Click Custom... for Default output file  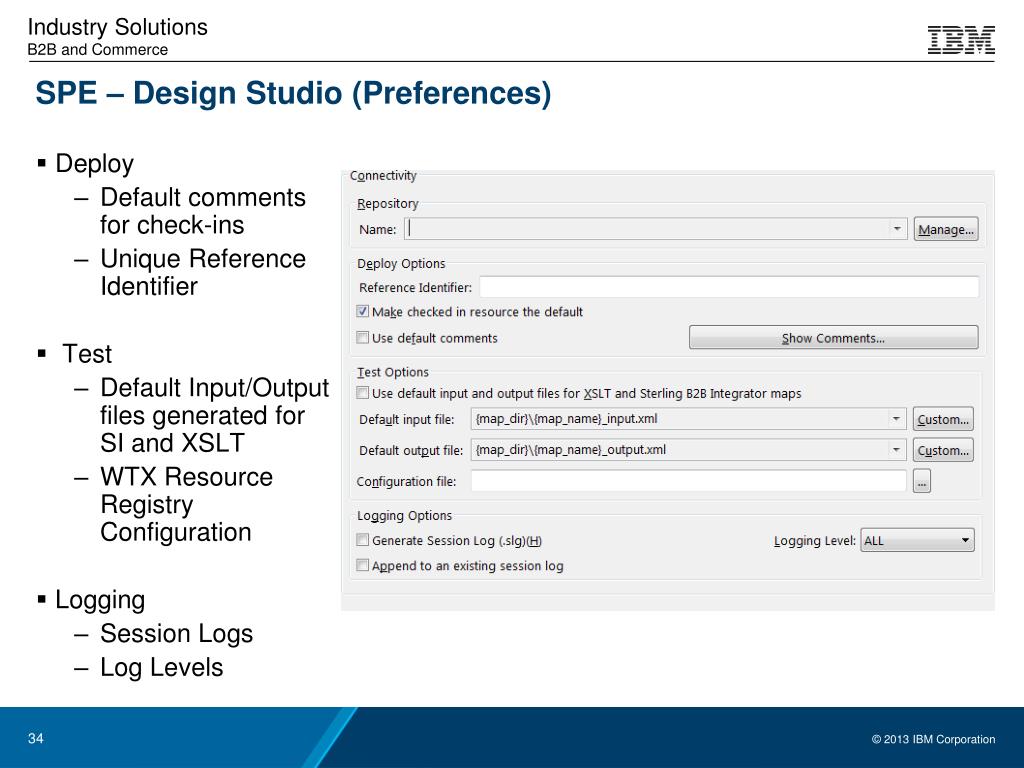point(943,450)
